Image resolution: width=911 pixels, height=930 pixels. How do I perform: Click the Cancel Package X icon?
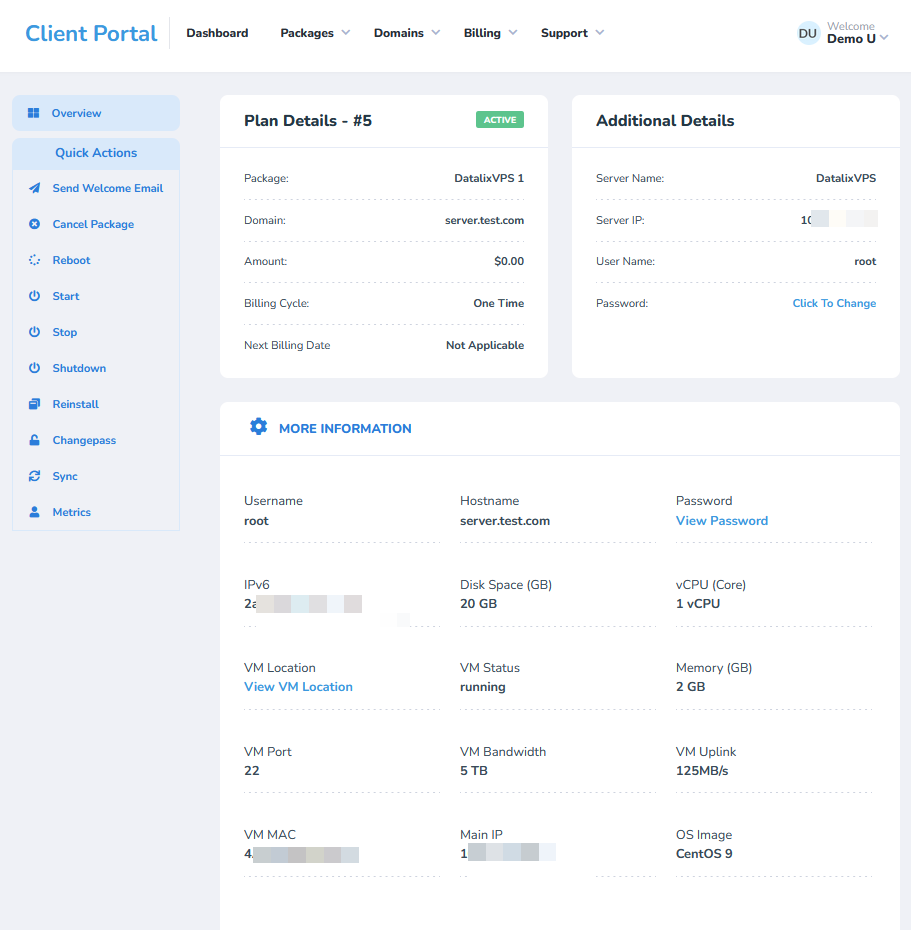click(x=34, y=224)
